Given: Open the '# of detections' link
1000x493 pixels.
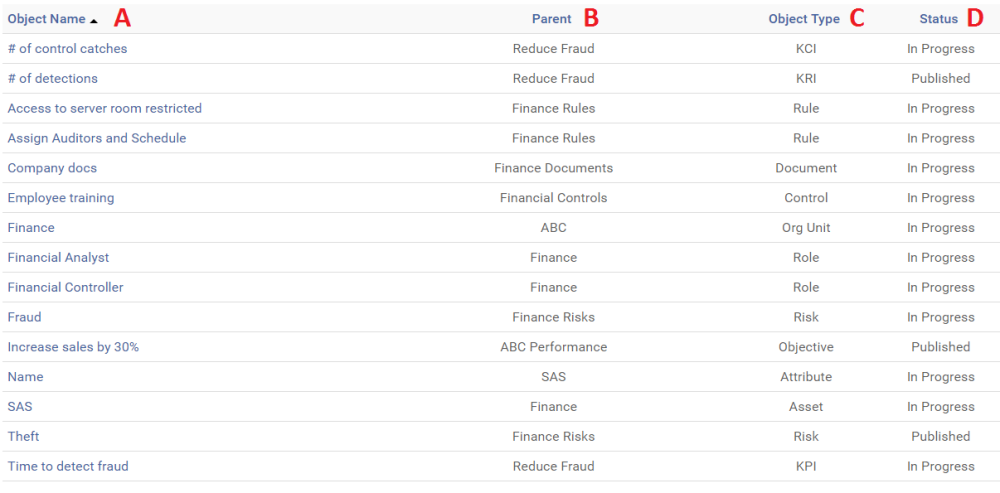Looking at the screenshot, I should coord(52,79).
